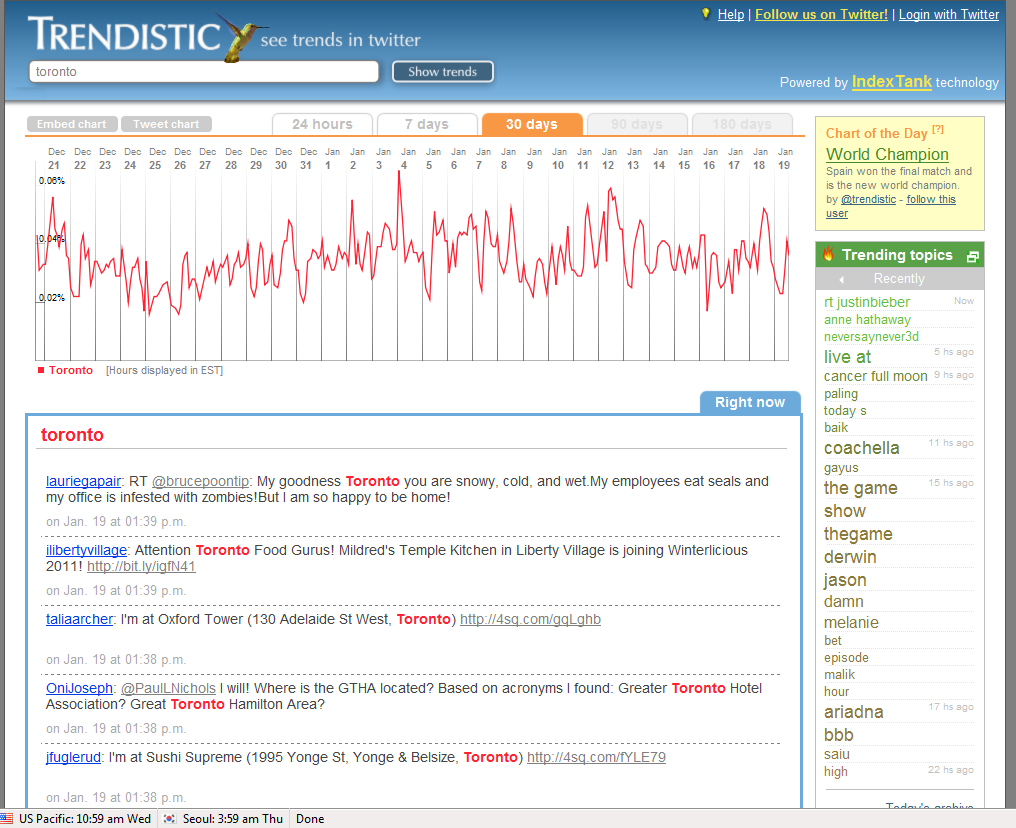Click trending topic melanie

[851, 623]
